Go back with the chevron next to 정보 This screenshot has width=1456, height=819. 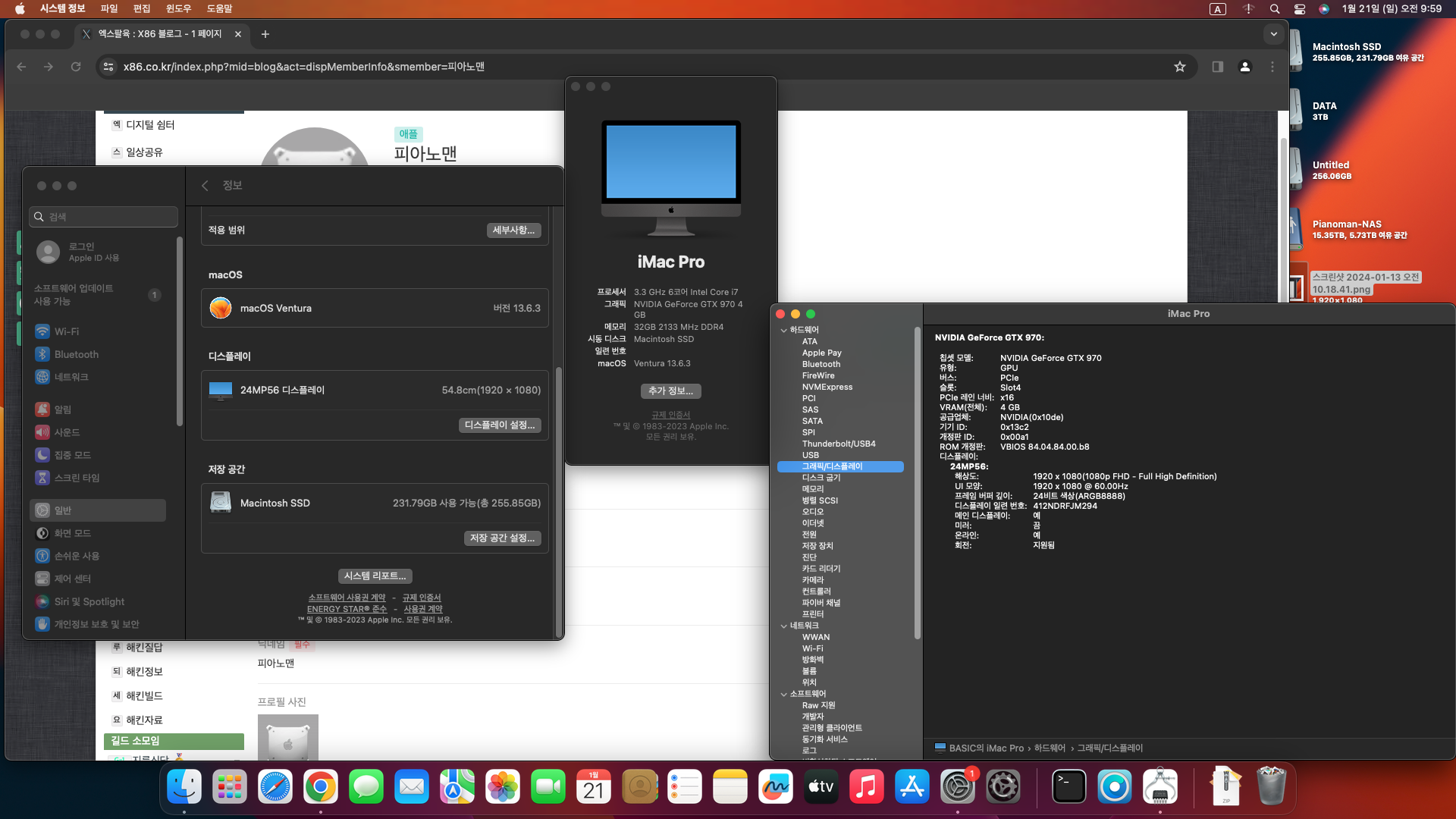(x=205, y=186)
